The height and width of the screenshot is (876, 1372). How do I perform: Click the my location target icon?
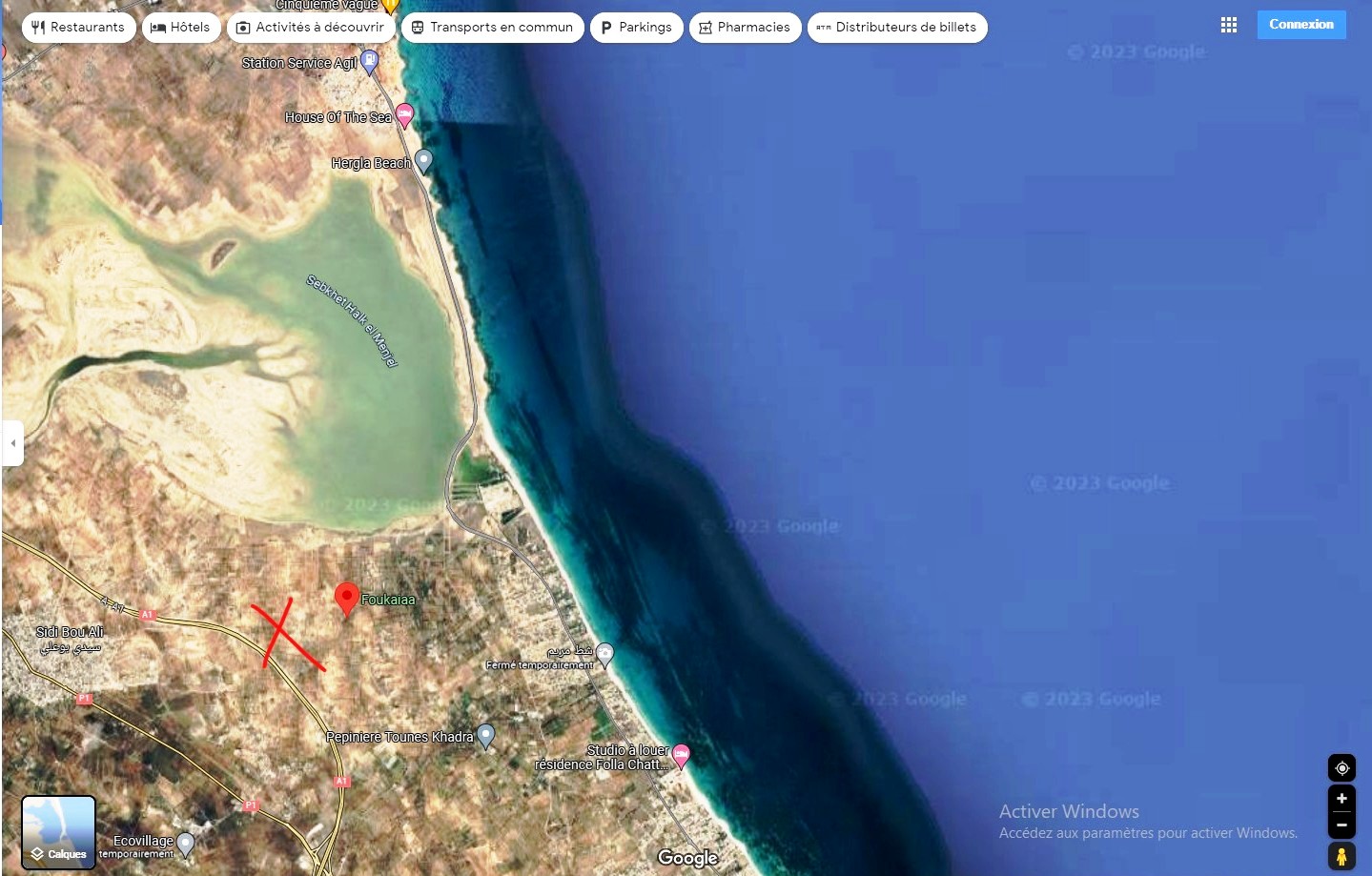click(x=1341, y=768)
